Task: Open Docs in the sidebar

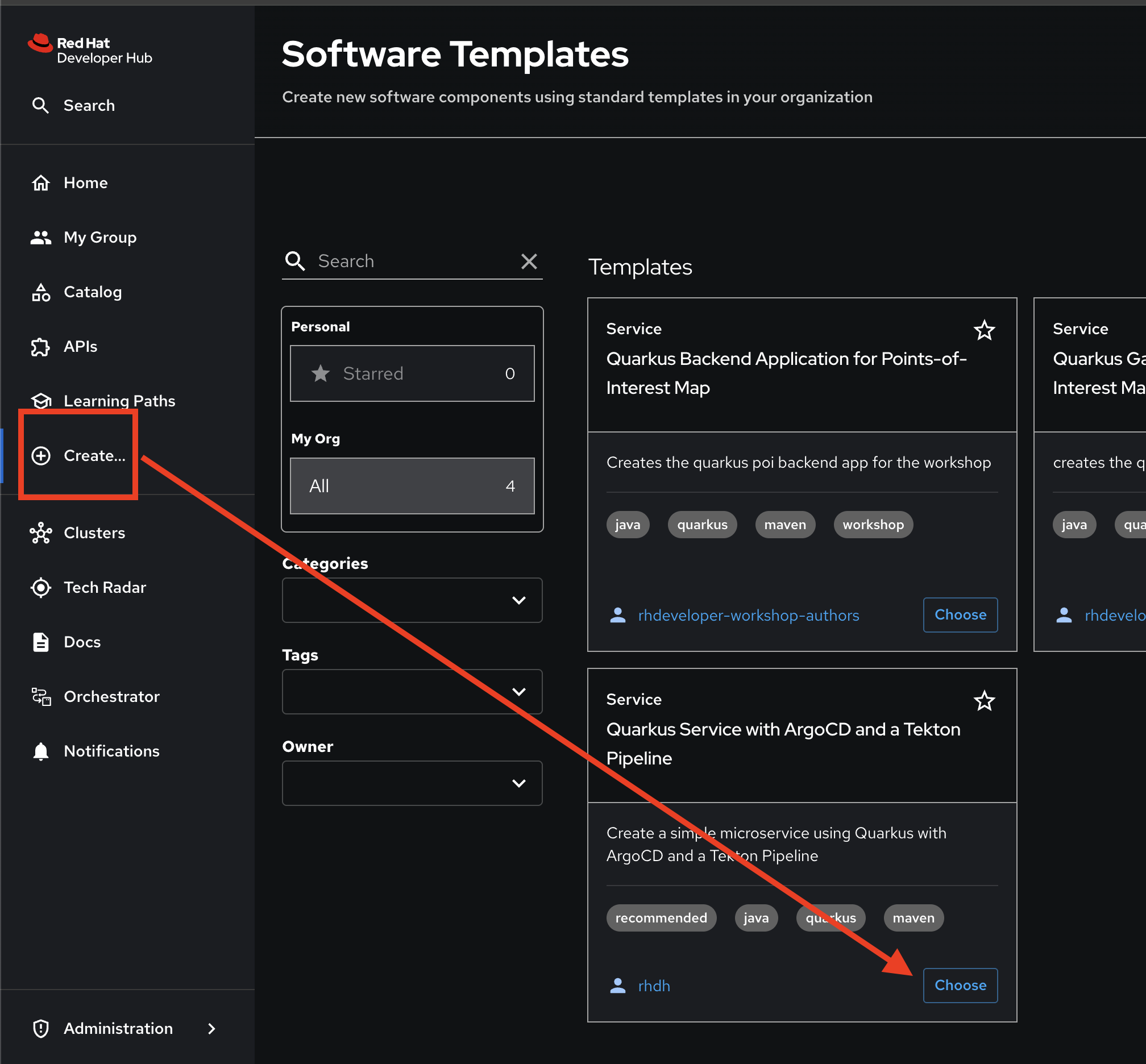Action: pyautogui.click(x=82, y=642)
